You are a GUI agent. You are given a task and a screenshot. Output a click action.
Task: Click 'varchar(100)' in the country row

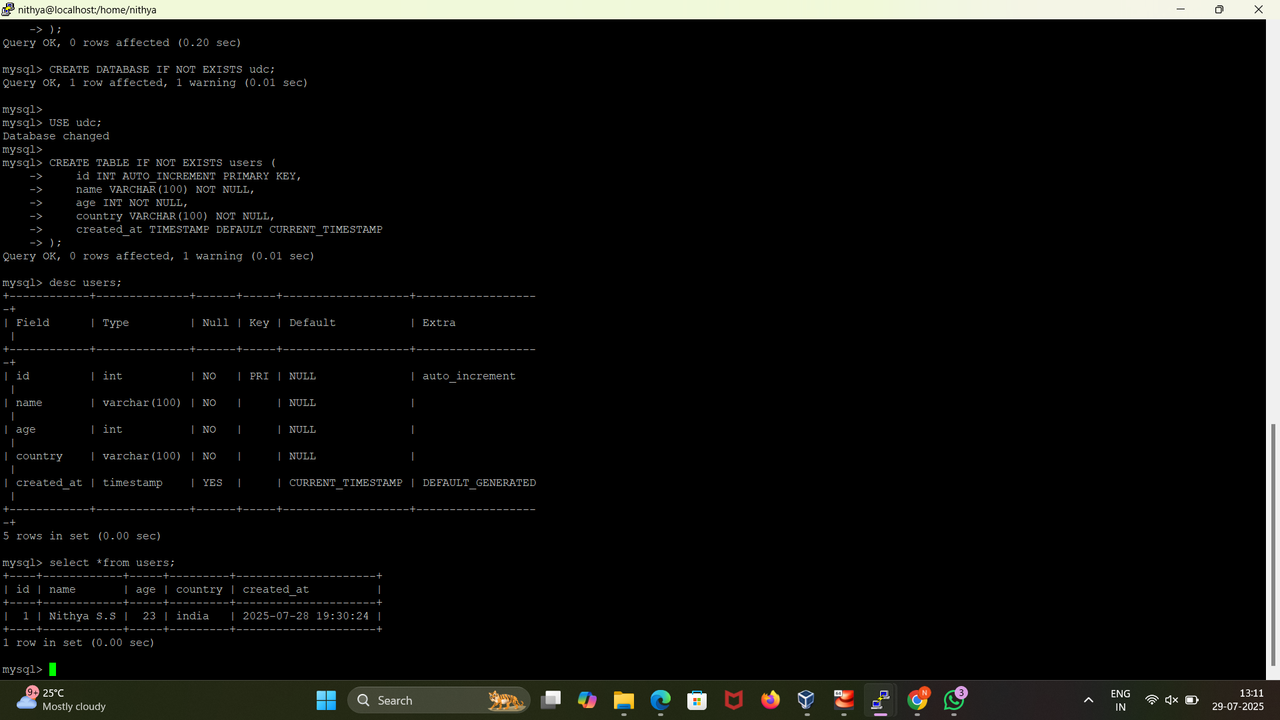click(142, 456)
